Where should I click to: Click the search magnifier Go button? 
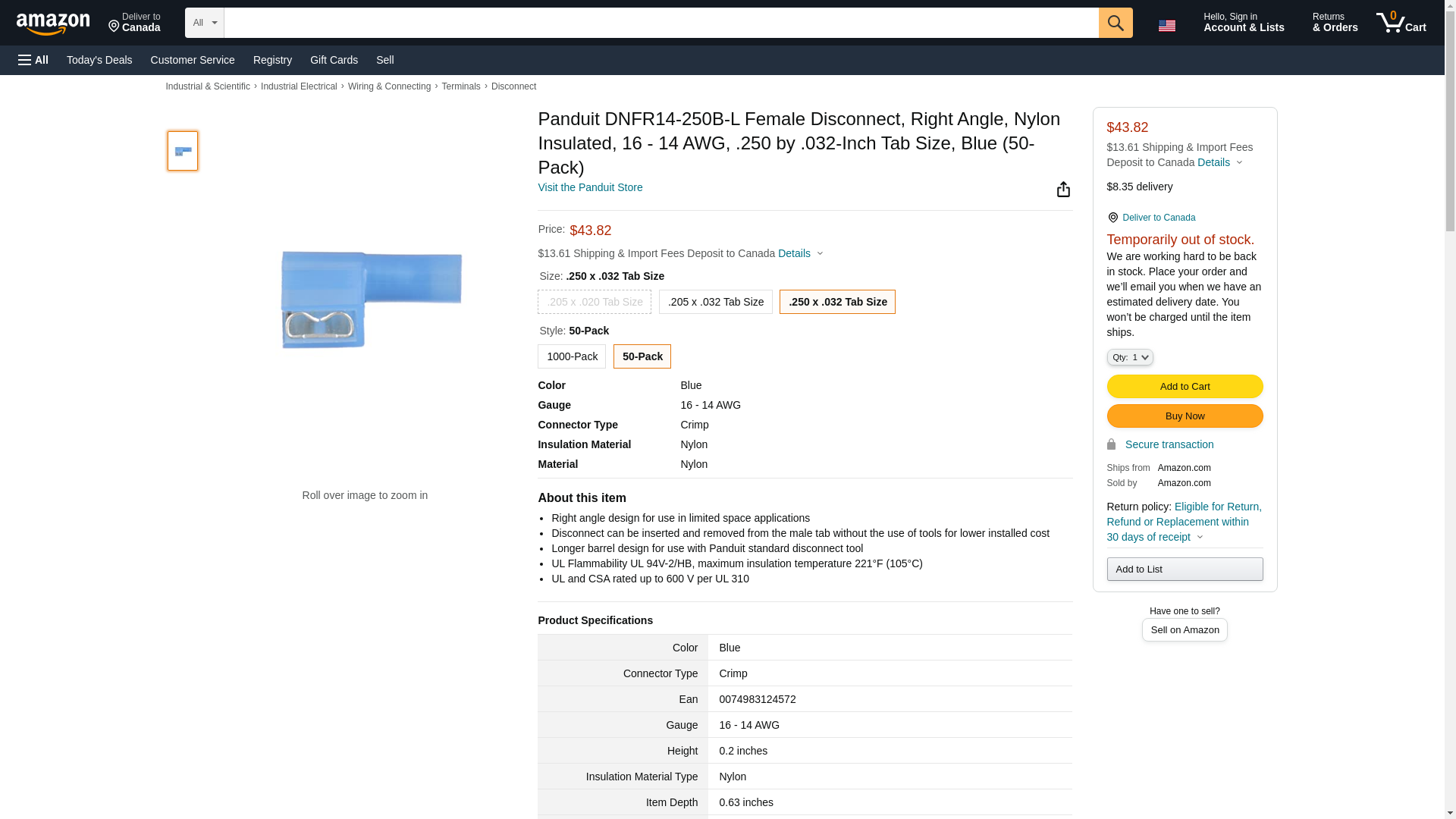(x=1115, y=23)
